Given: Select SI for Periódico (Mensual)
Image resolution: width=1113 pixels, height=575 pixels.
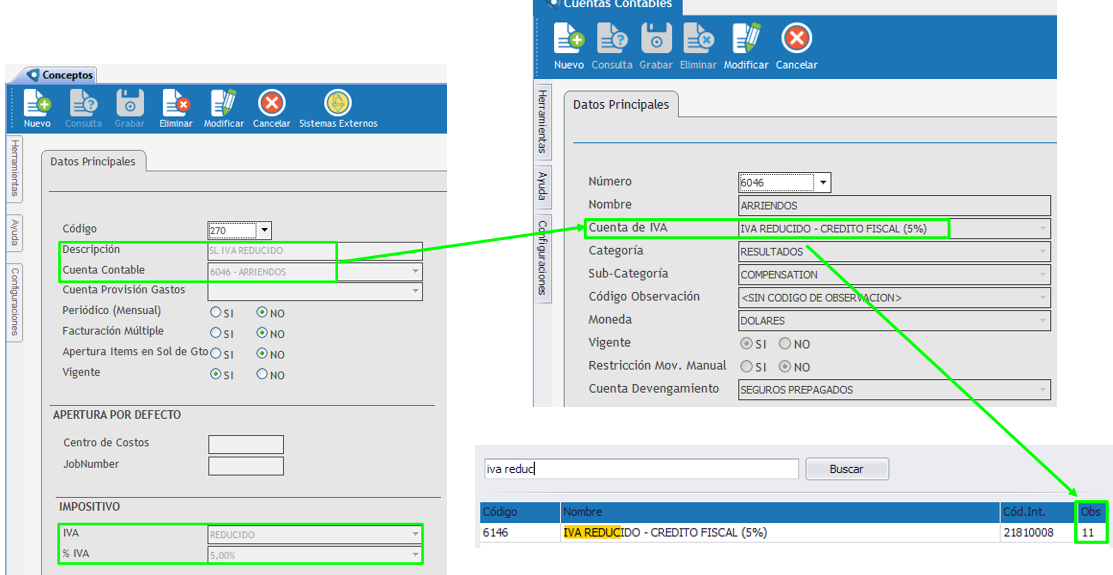Looking at the screenshot, I should (215, 312).
